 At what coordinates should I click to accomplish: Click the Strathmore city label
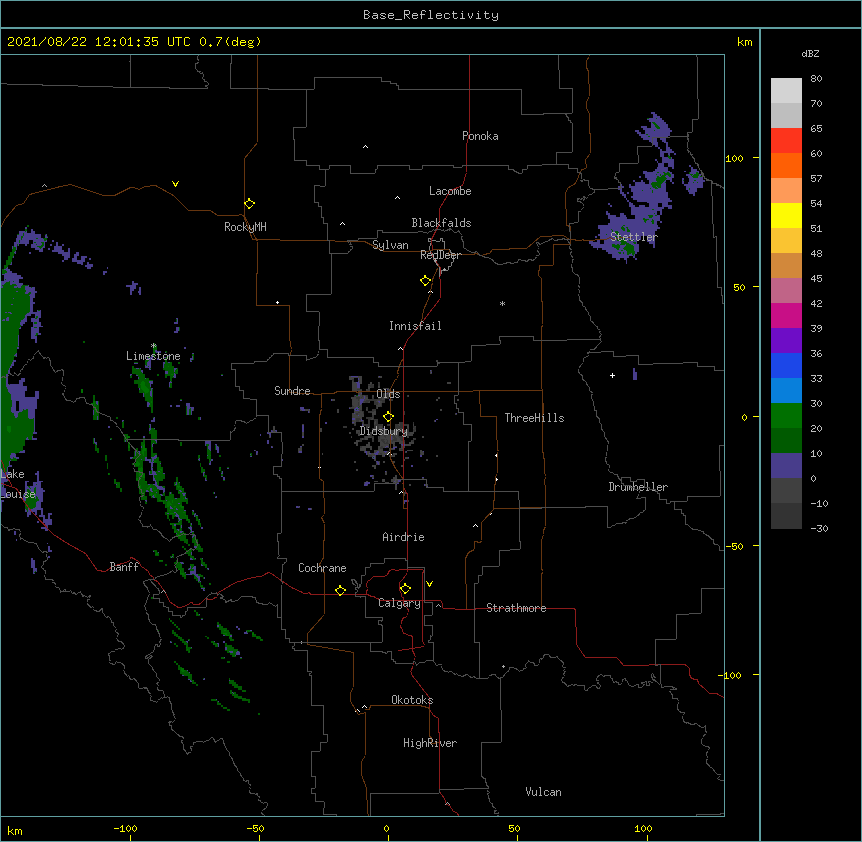pyautogui.click(x=516, y=608)
